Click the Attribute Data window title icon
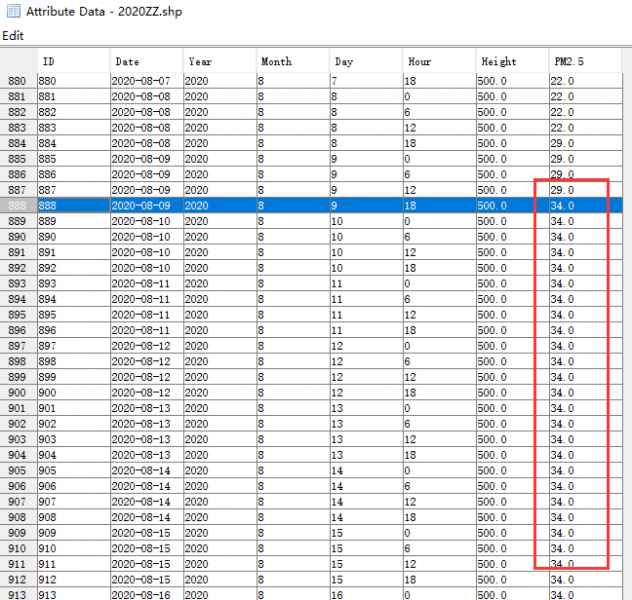Image resolution: width=632 pixels, height=600 pixels. pyautogui.click(x=14, y=11)
